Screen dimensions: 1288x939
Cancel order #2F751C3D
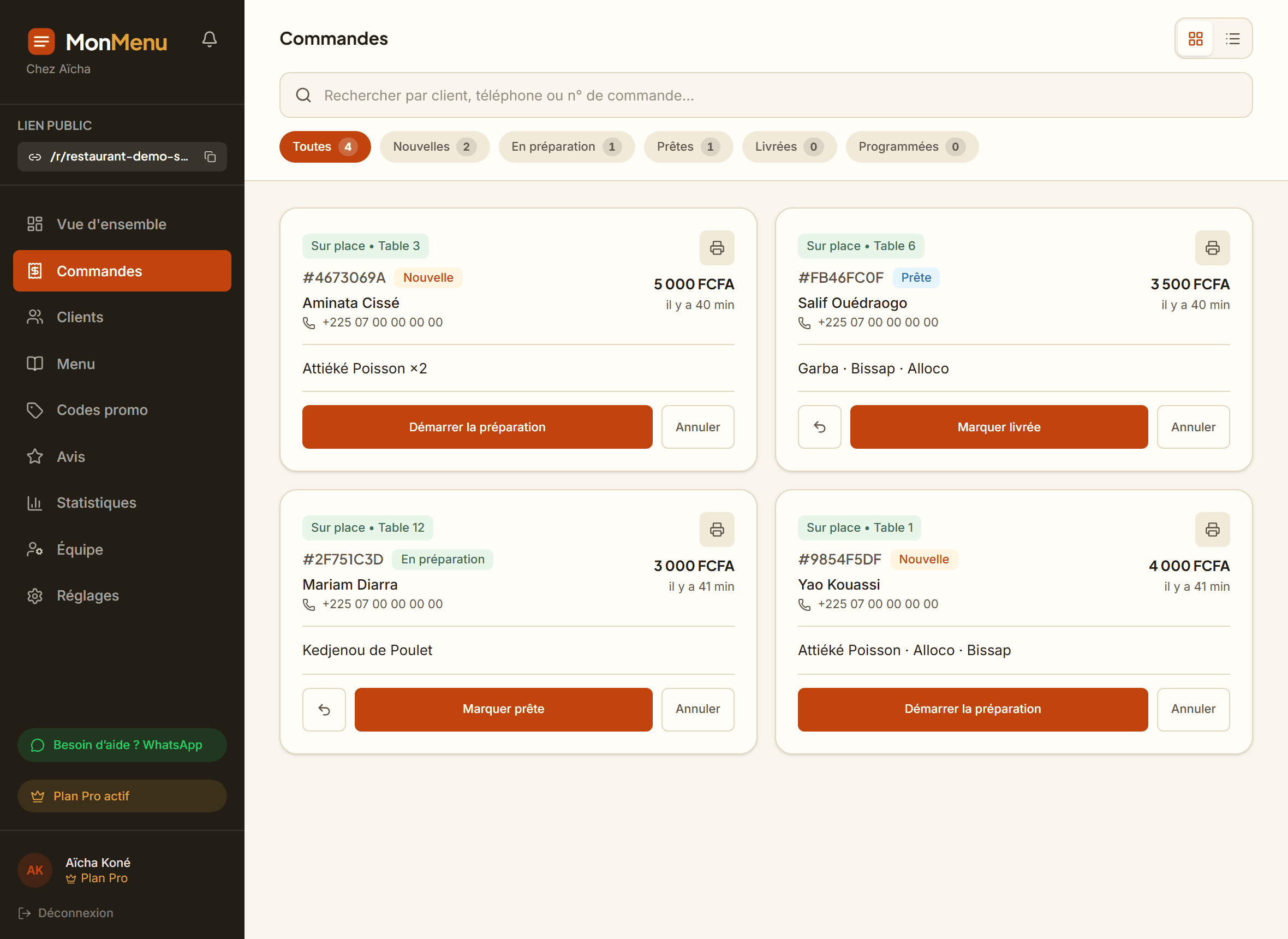tap(697, 709)
